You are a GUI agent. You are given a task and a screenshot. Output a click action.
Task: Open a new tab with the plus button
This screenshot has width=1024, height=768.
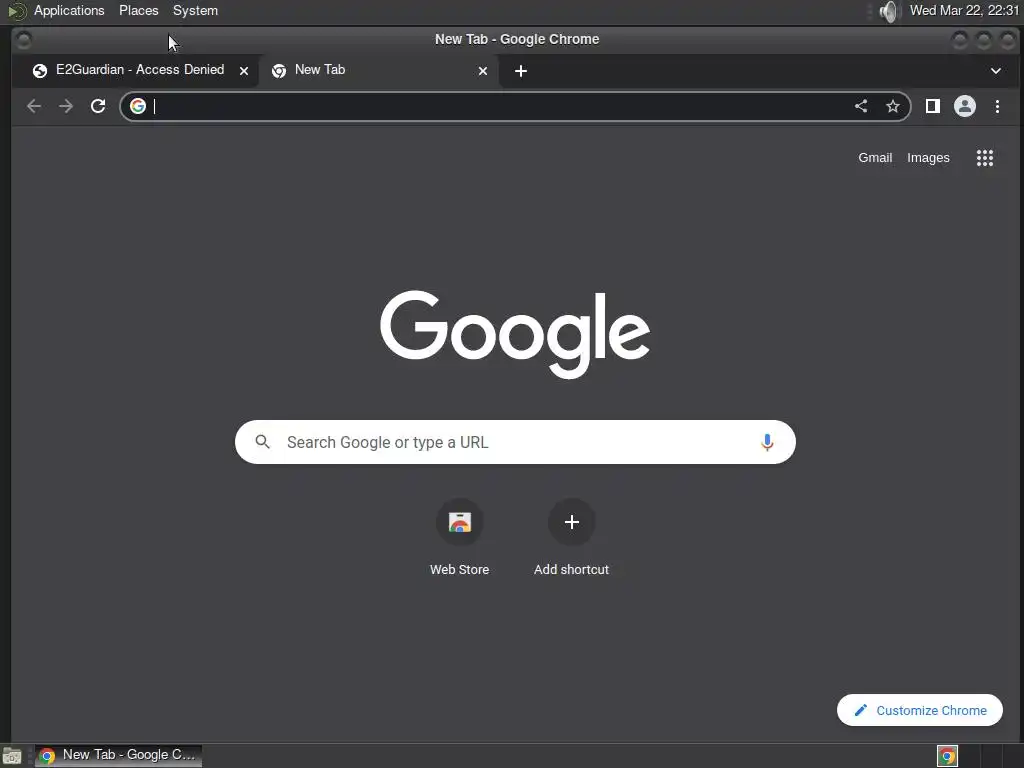520,71
